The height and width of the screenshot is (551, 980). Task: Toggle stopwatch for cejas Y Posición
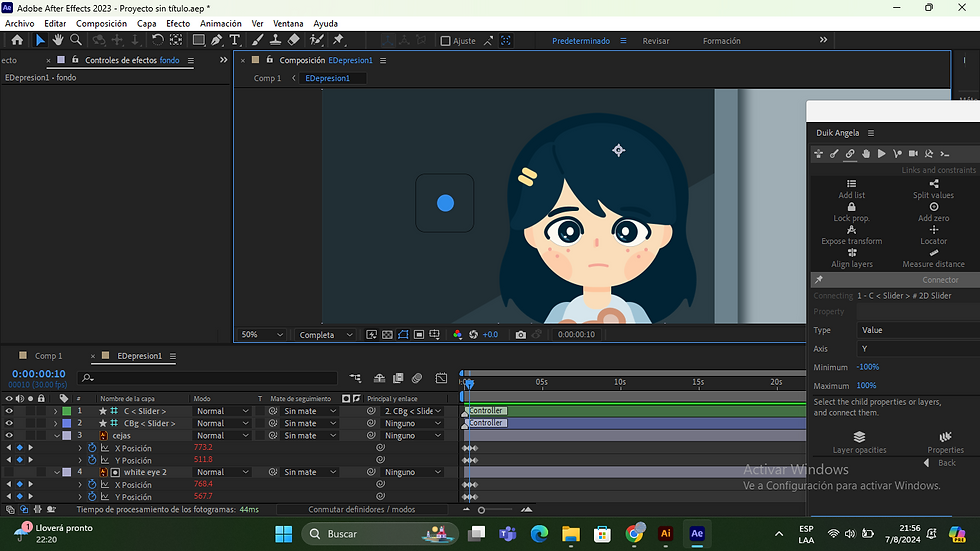92,460
